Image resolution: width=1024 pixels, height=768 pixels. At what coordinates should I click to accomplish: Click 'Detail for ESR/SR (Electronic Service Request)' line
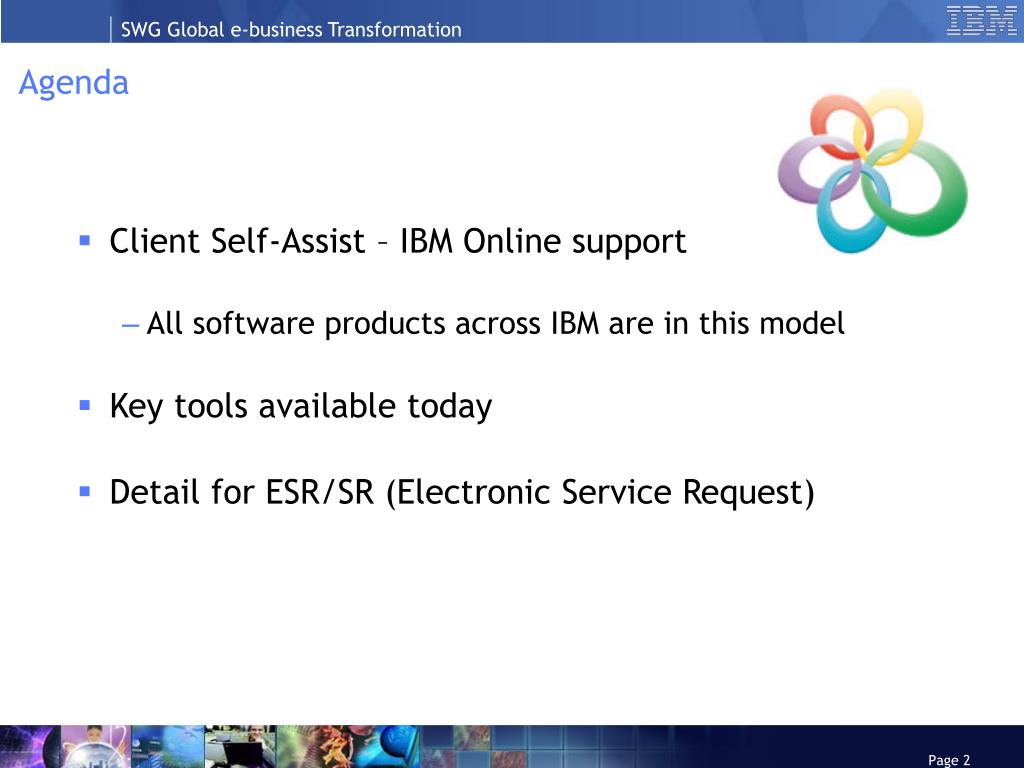pyautogui.click(x=462, y=492)
